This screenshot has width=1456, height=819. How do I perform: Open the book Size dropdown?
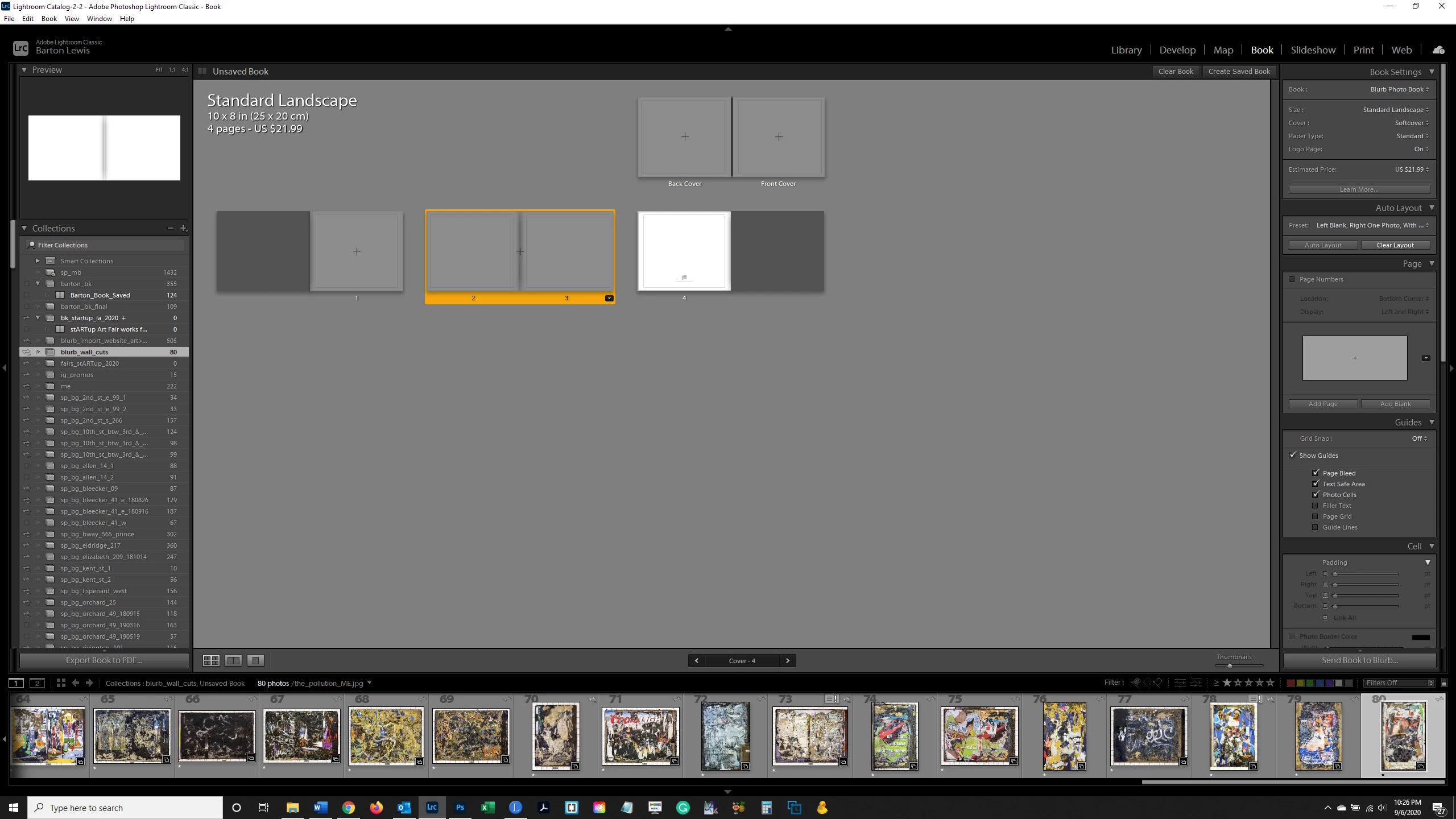pyautogui.click(x=1395, y=110)
